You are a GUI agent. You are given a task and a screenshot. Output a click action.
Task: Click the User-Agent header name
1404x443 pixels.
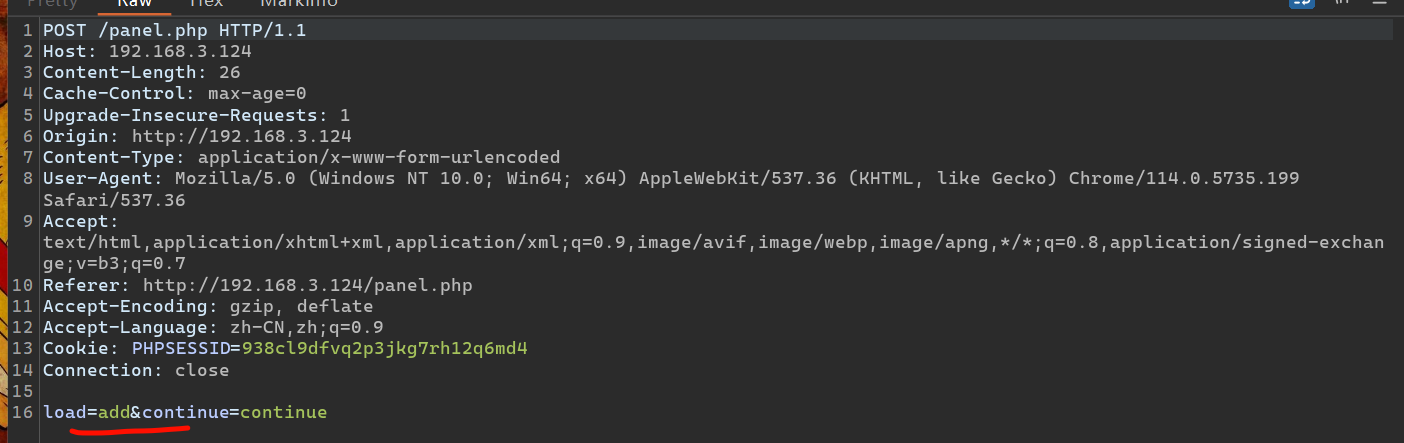(x=101, y=178)
